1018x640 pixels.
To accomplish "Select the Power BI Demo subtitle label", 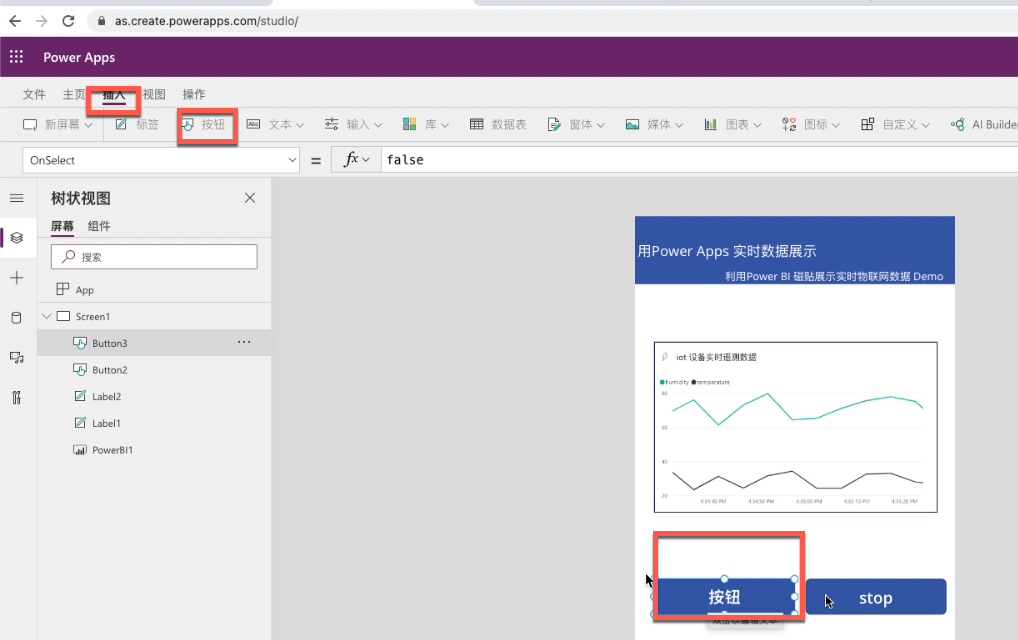I will [x=834, y=277].
